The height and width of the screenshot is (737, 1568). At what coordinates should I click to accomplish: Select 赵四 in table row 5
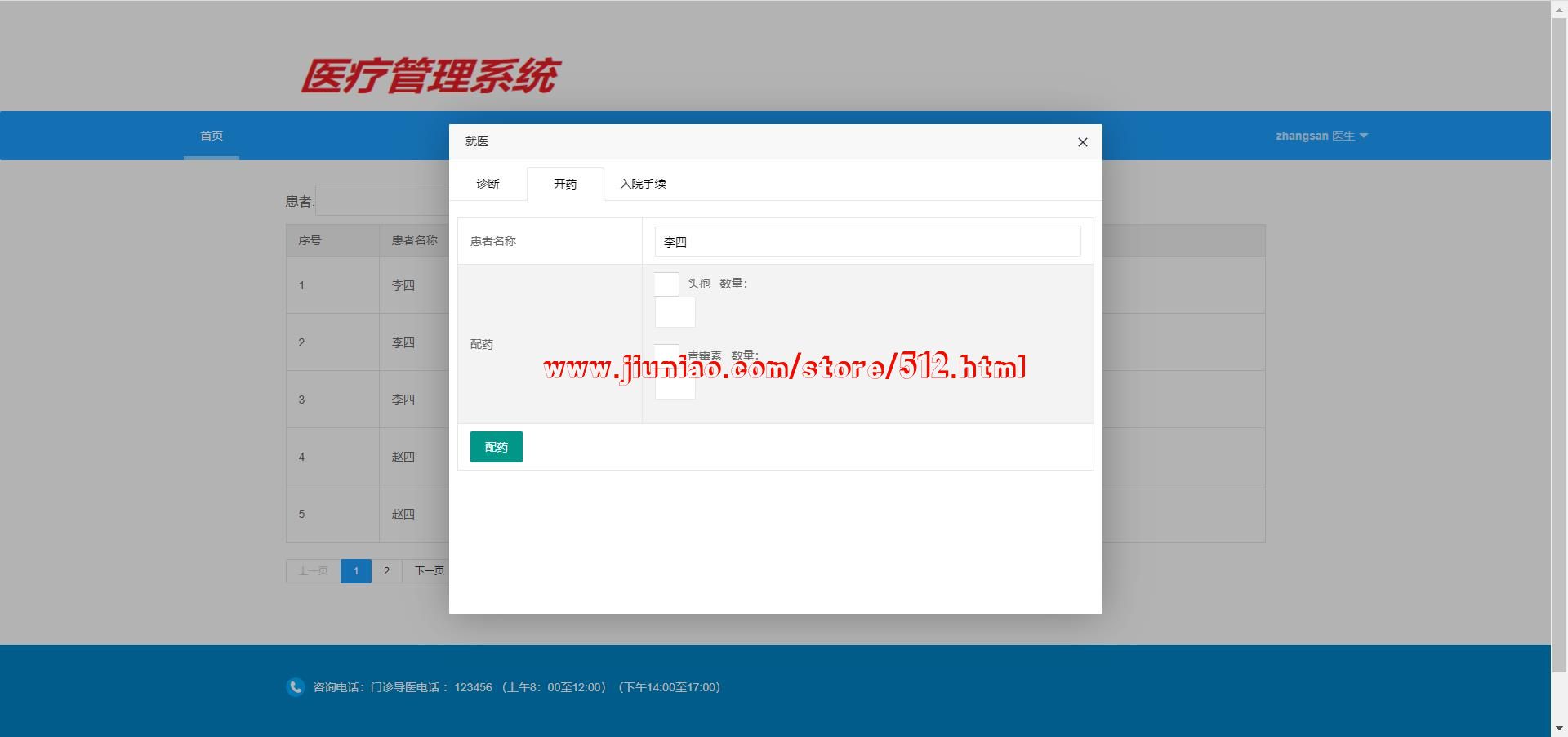click(x=403, y=514)
